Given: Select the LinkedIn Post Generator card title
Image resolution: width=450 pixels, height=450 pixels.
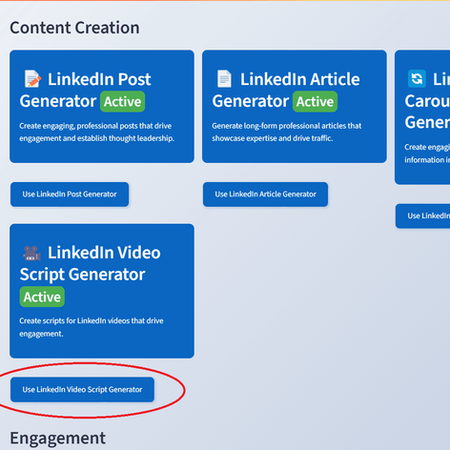Looking at the screenshot, I should pyautogui.click(x=85, y=90).
